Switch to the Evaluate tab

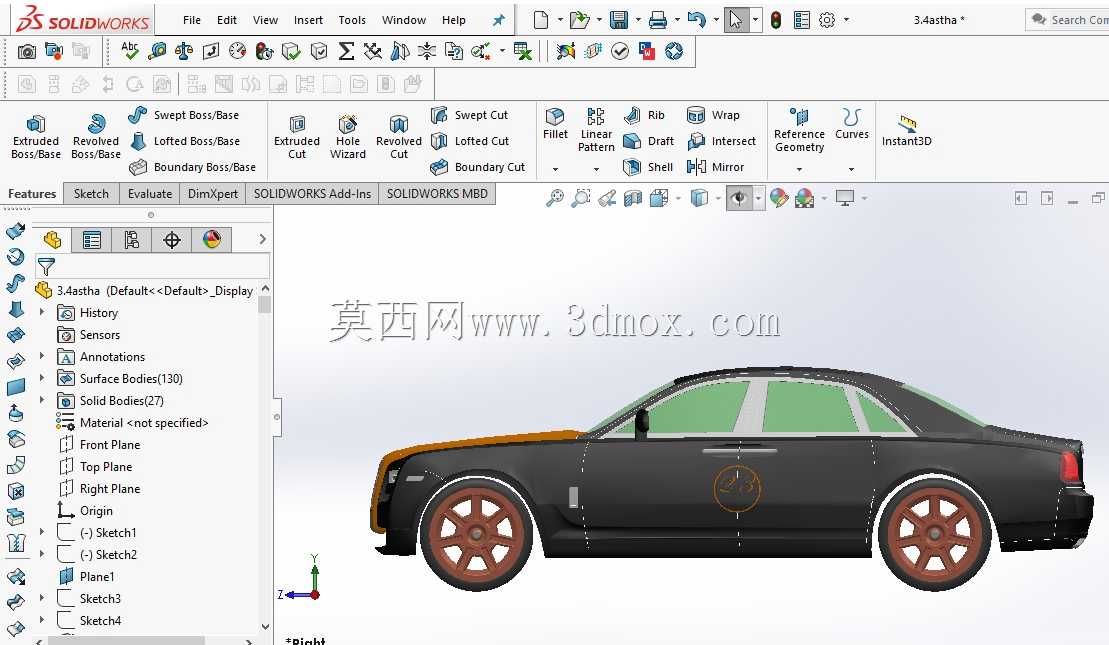point(150,194)
